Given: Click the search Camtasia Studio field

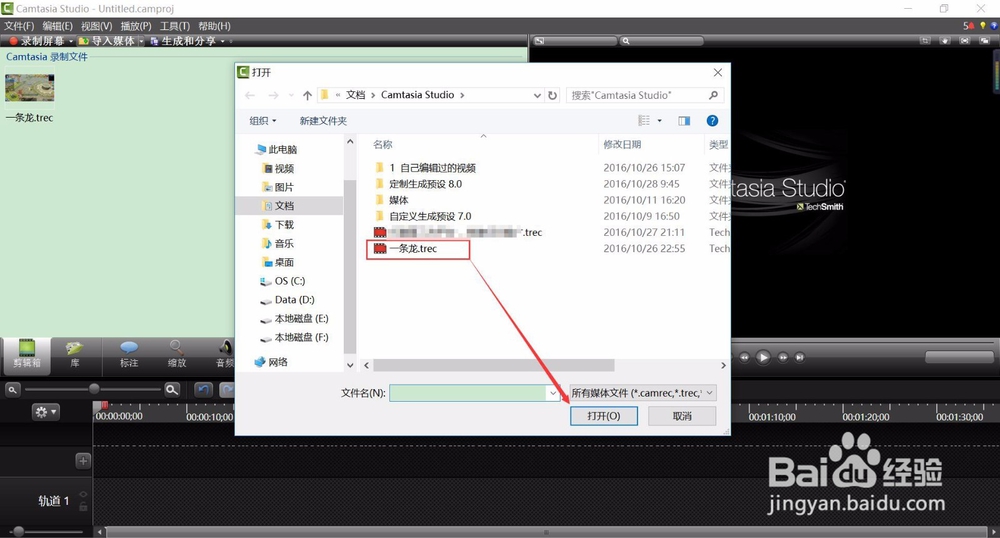Looking at the screenshot, I should 638,95.
